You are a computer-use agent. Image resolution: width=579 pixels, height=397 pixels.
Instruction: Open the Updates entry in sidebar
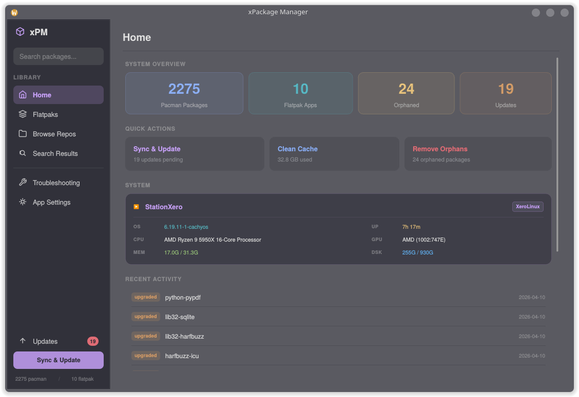tap(58, 341)
